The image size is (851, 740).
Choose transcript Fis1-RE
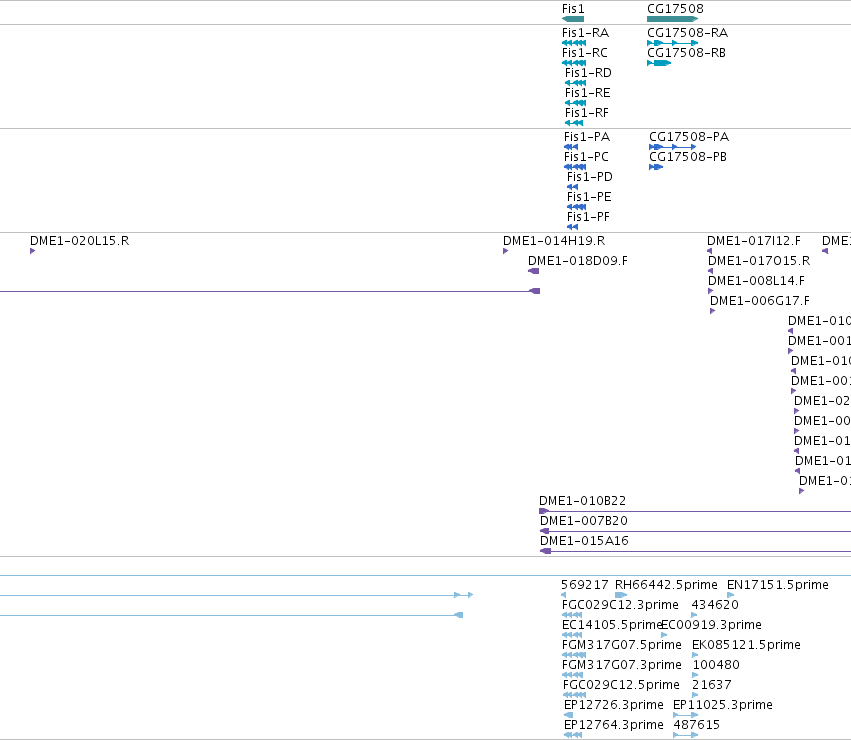(x=588, y=93)
